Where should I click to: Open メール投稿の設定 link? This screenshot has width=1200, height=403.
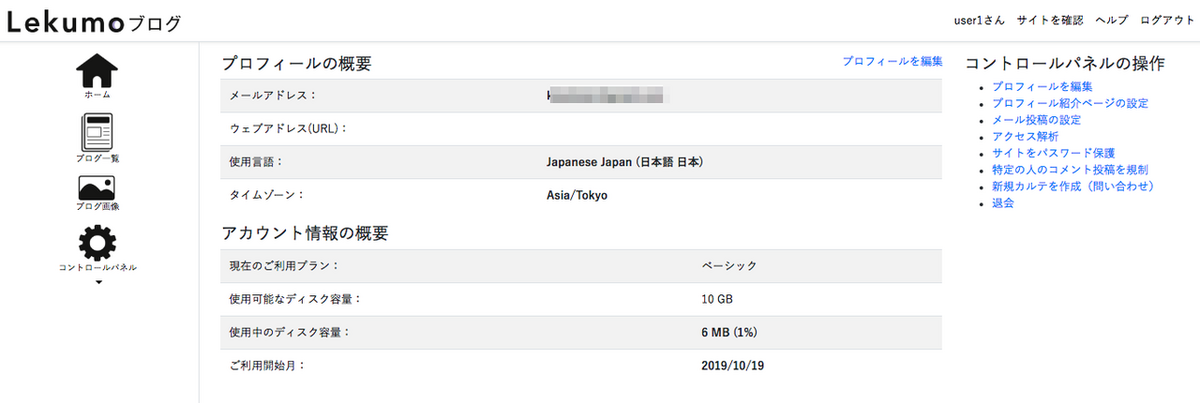[x=1037, y=120]
